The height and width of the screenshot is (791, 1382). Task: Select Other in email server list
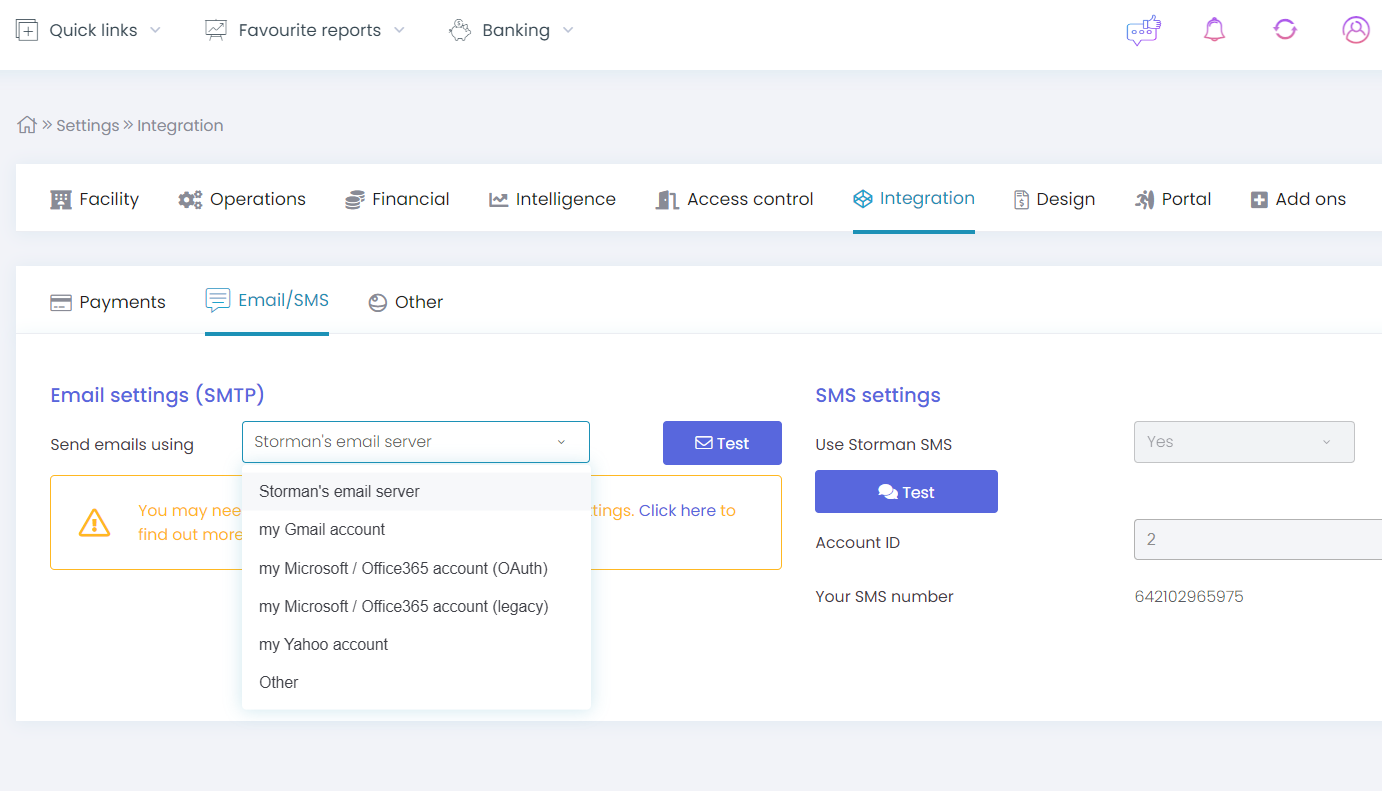[416, 682]
